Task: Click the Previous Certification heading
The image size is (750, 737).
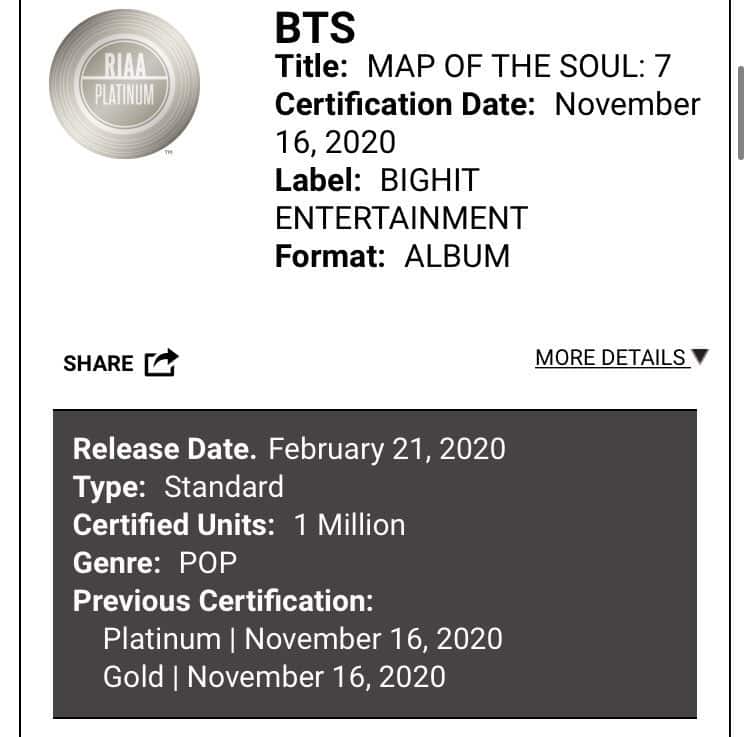Action: [x=223, y=601]
